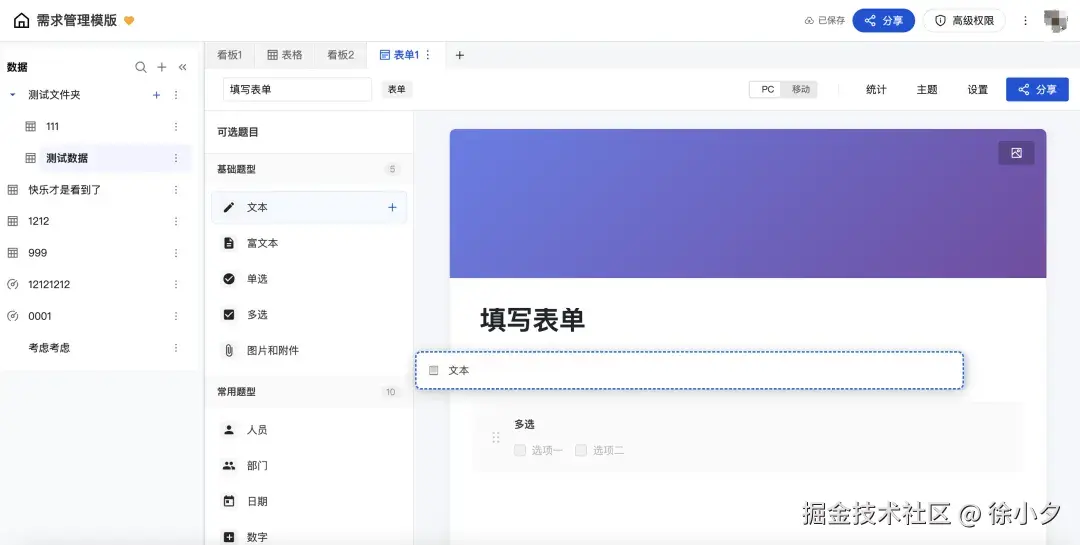Switch to the 表格 tab
The width and height of the screenshot is (1080, 545).
coord(284,55)
